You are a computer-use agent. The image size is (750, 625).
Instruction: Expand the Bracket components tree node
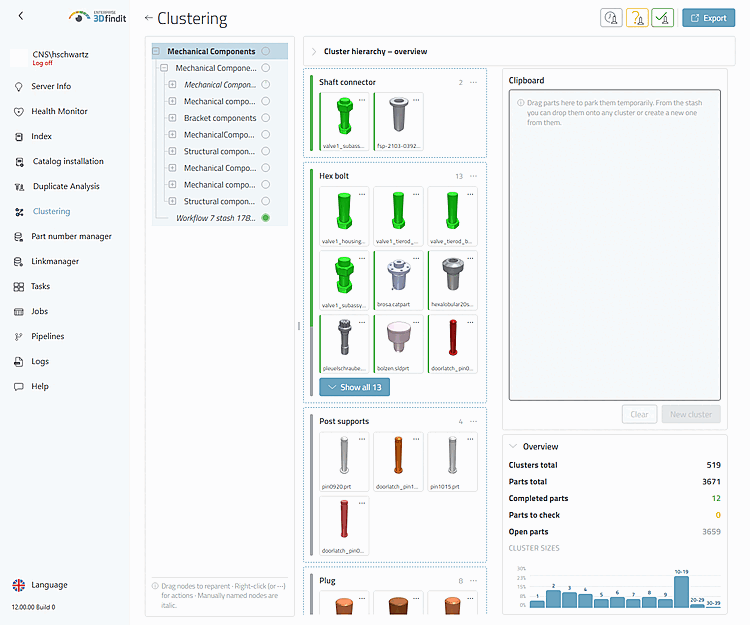click(x=172, y=118)
